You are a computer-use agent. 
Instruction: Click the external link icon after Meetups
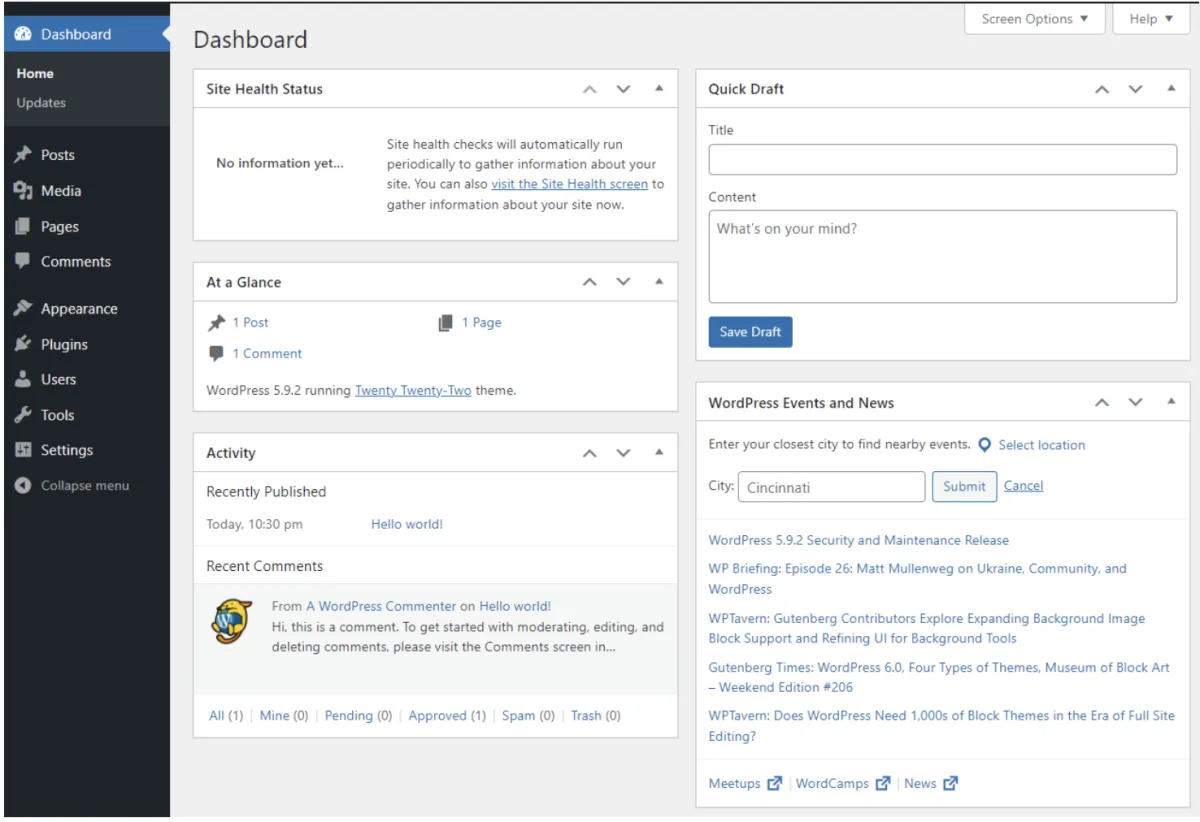tap(774, 784)
